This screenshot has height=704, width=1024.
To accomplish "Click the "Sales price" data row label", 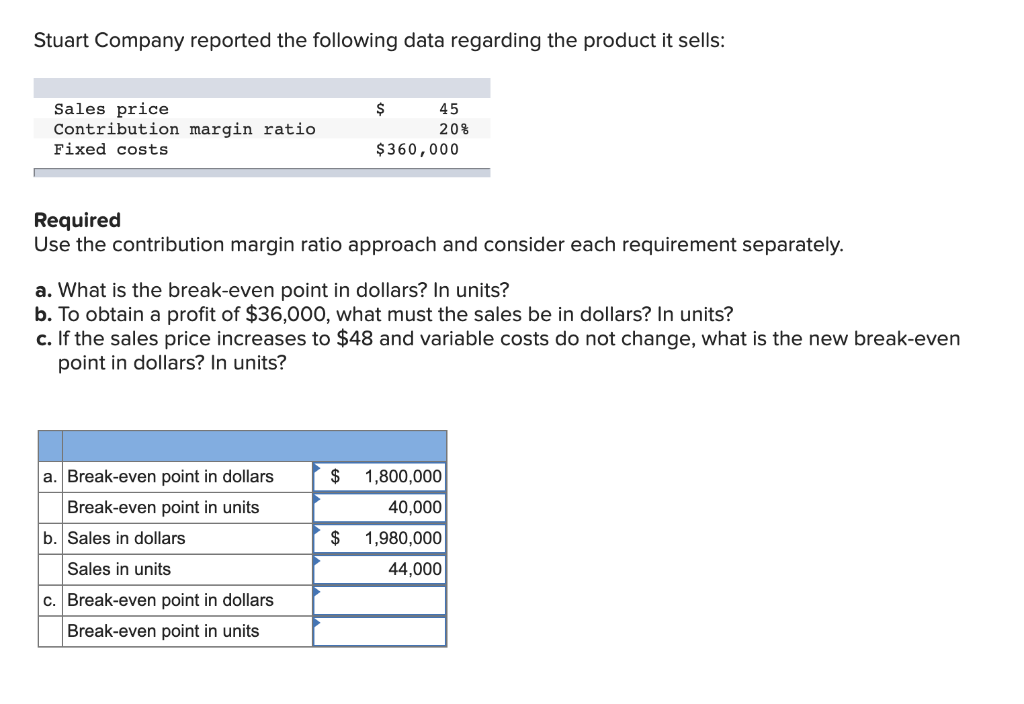I will point(111,109).
